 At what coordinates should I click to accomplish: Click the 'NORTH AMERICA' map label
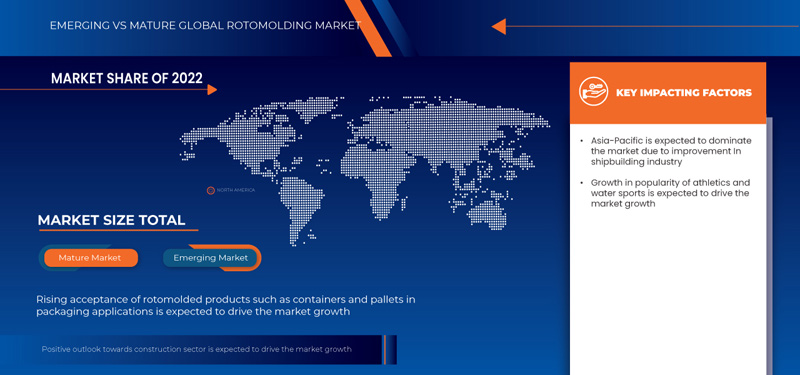click(x=236, y=190)
